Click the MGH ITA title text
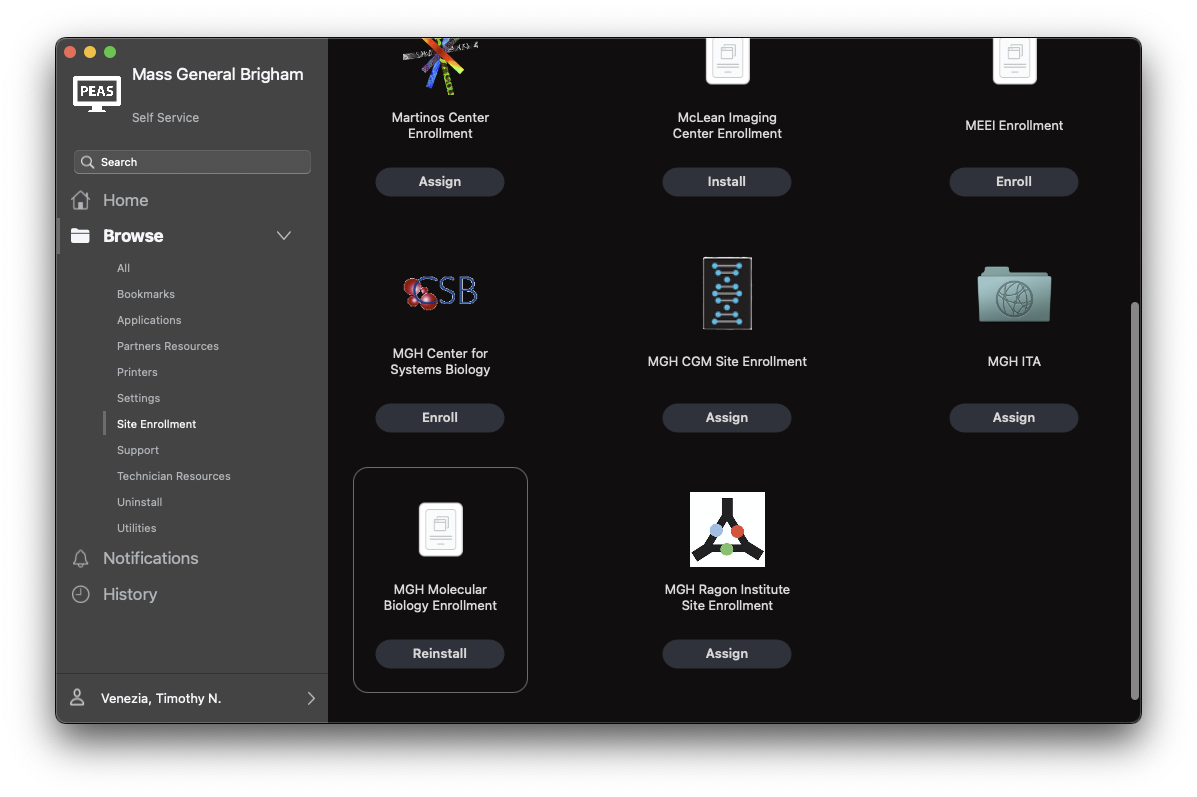The image size is (1197, 797). tap(1014, 361)
